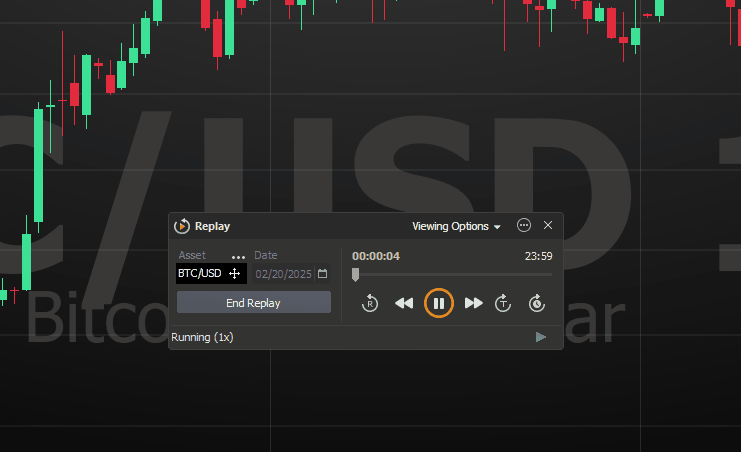Open the circled ellipsis more options menu
Viewport: 741px width, 452px height.
coord(524,226)
